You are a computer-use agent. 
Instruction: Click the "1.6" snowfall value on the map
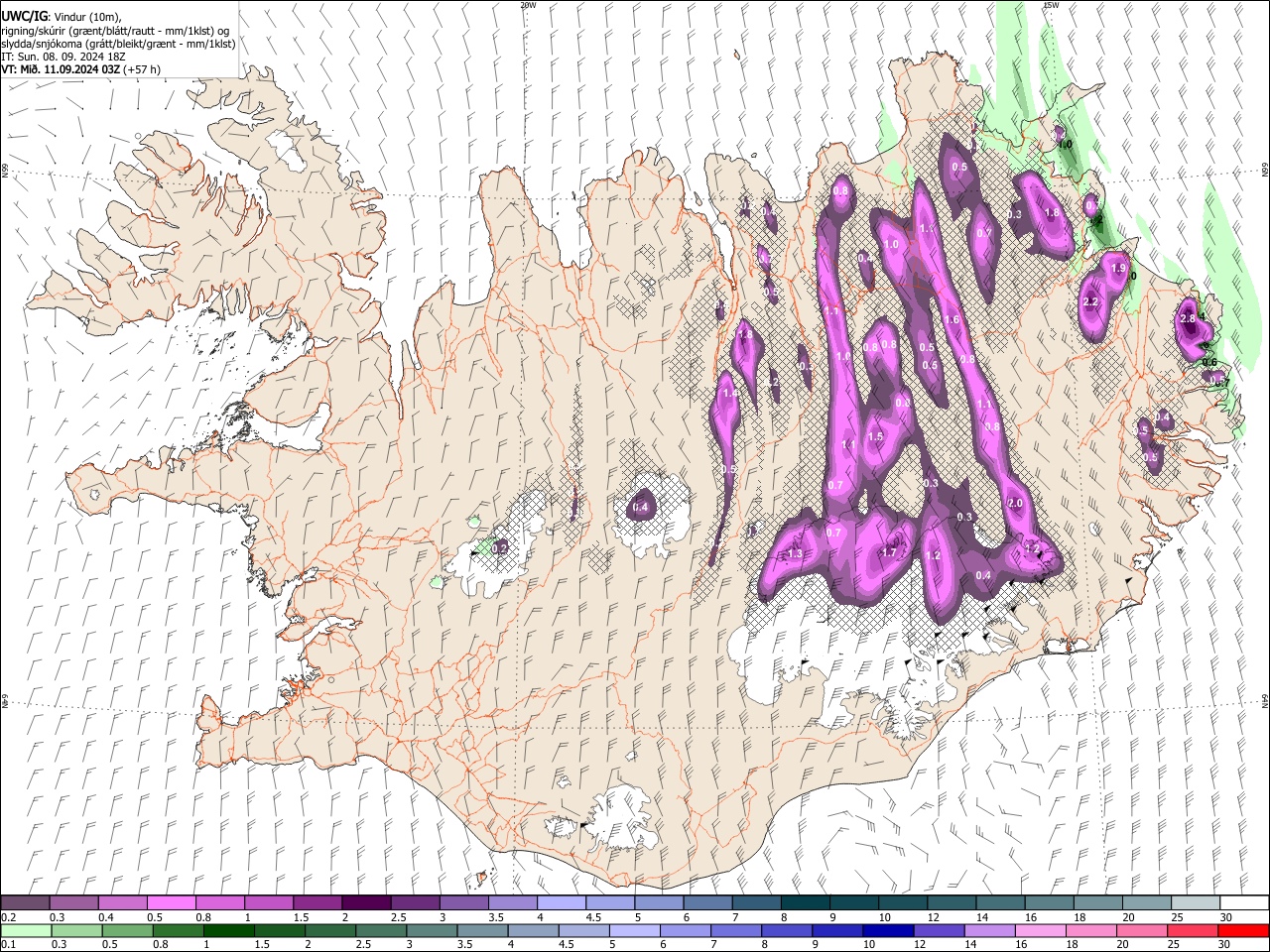(952, 320)
